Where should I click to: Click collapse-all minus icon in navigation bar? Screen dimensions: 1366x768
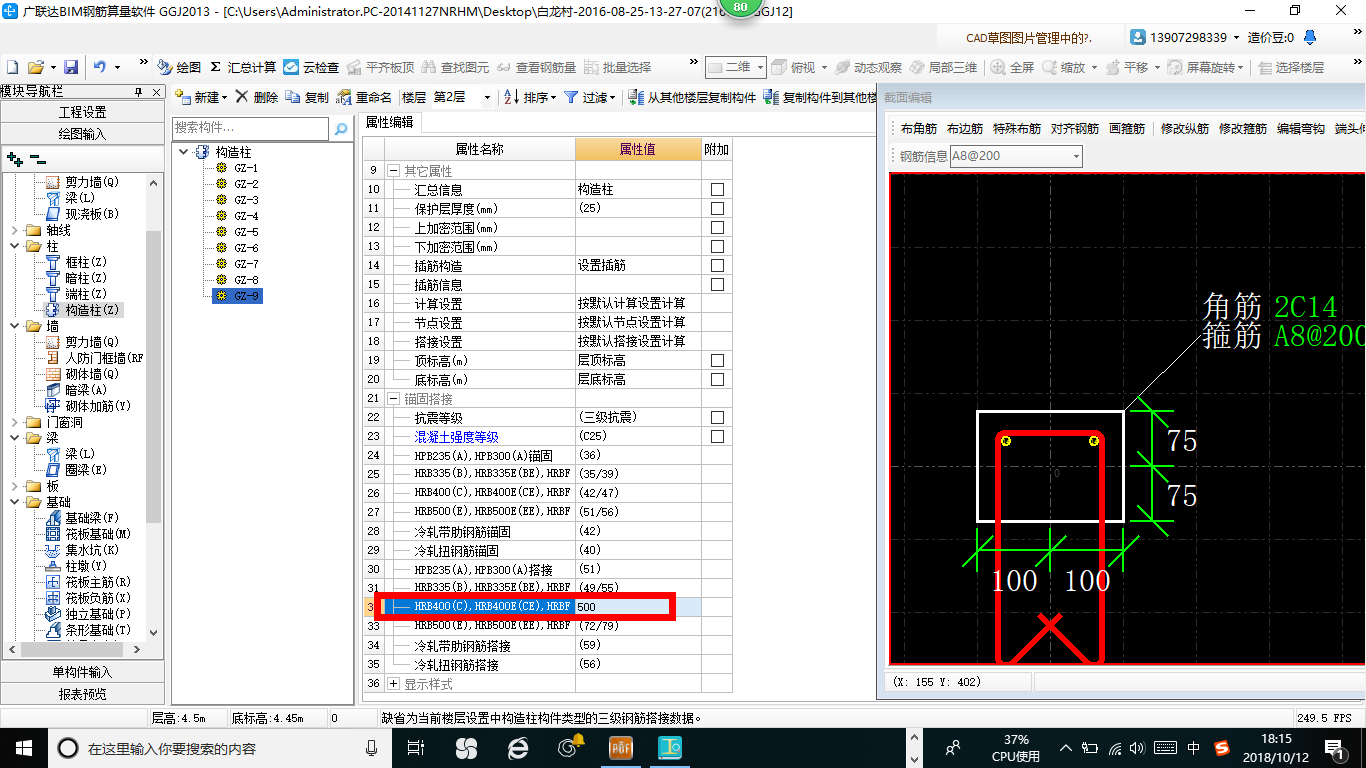37,158
